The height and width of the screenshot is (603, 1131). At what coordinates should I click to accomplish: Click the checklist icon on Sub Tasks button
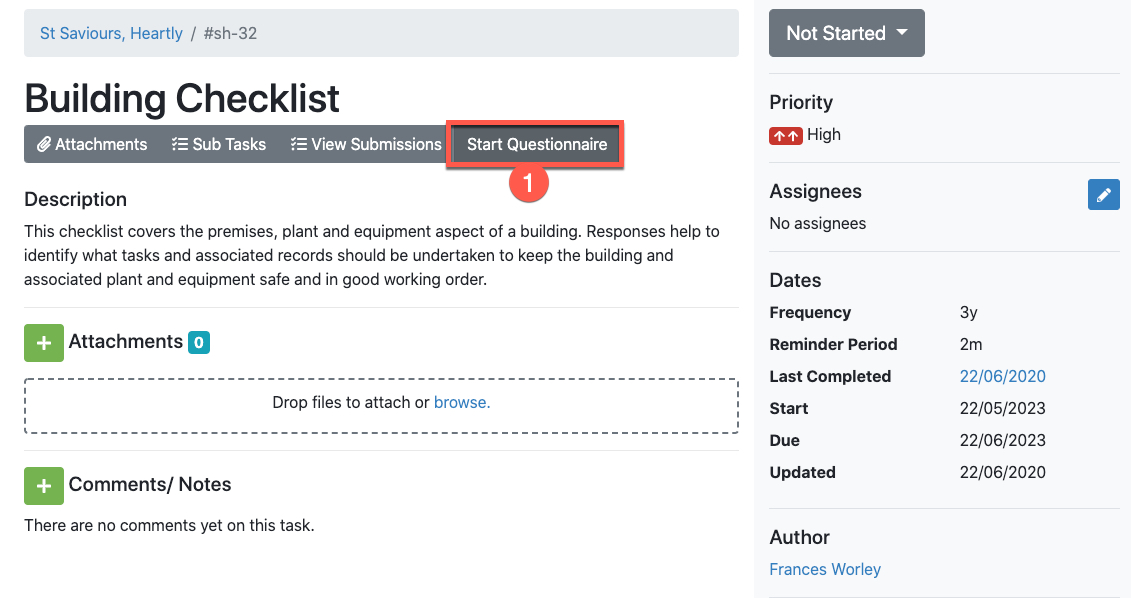180,145
